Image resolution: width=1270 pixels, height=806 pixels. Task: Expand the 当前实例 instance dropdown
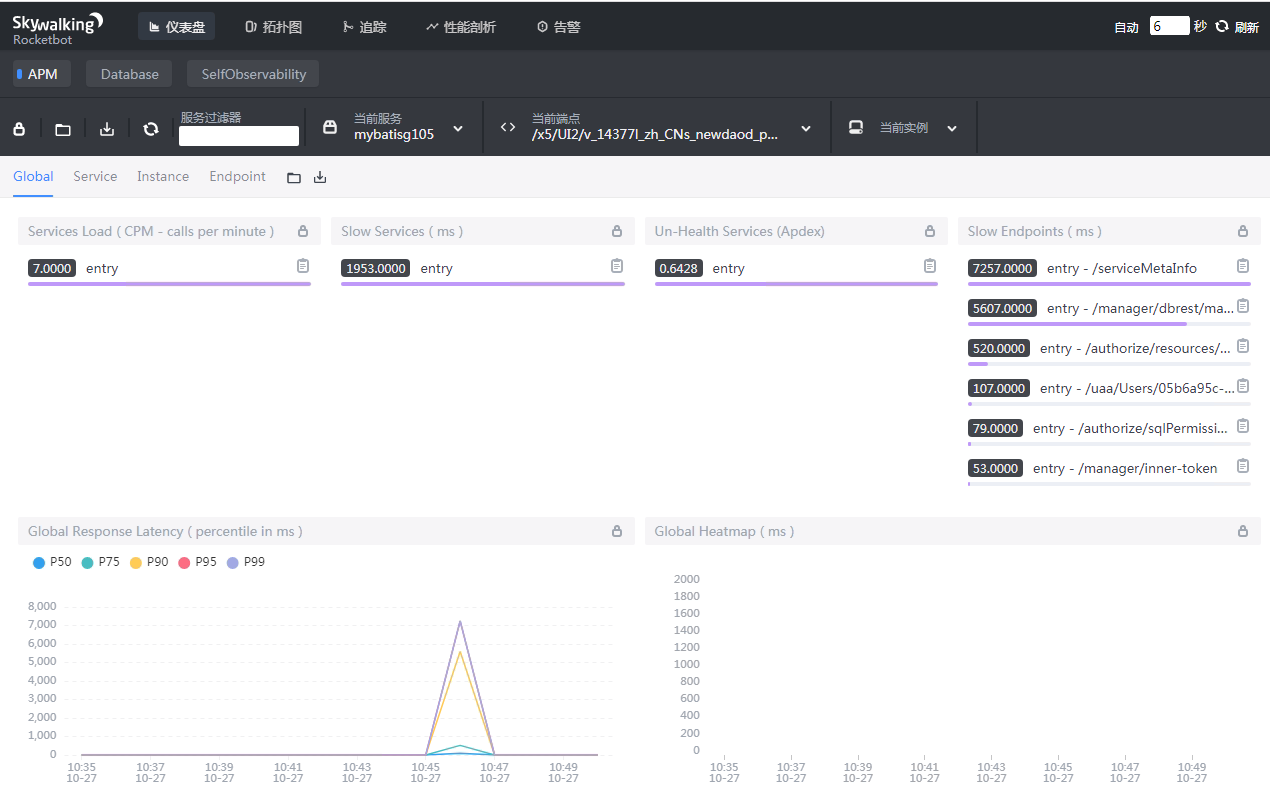(952, 128)
